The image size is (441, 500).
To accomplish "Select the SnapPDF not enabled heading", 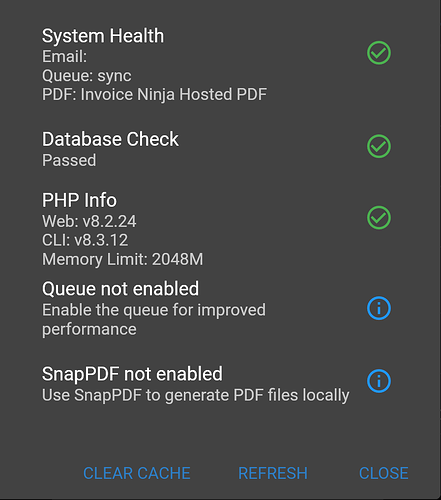I will [x=132, y=374].
